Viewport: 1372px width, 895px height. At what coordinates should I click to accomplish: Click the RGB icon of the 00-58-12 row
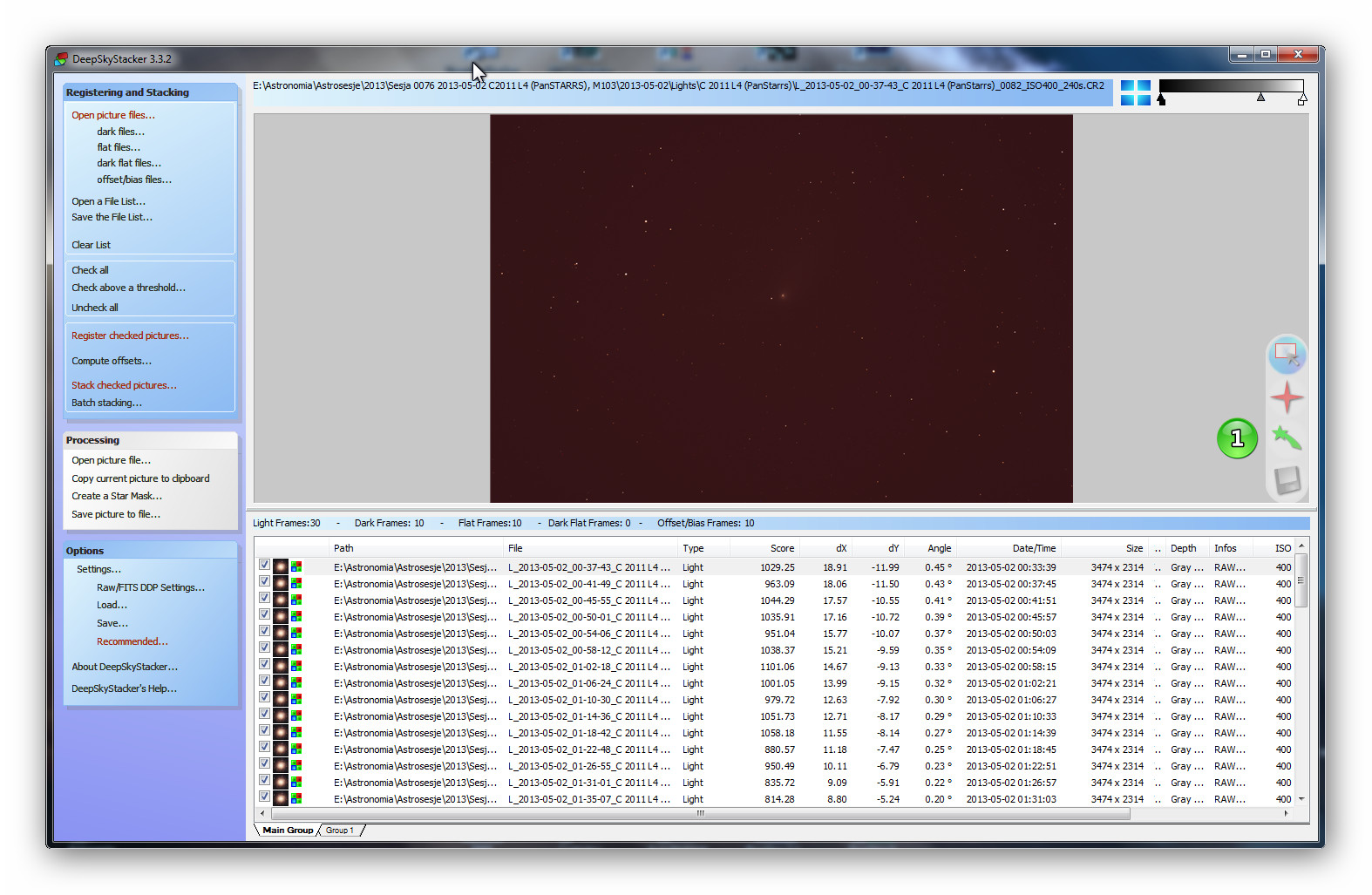point(296,649)
